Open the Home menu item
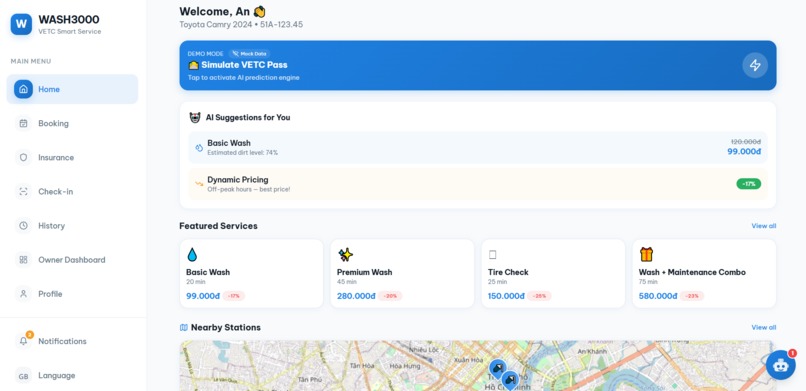Viewport: 806px width, 391px height. pyautogui.click(x=72, y=89)
